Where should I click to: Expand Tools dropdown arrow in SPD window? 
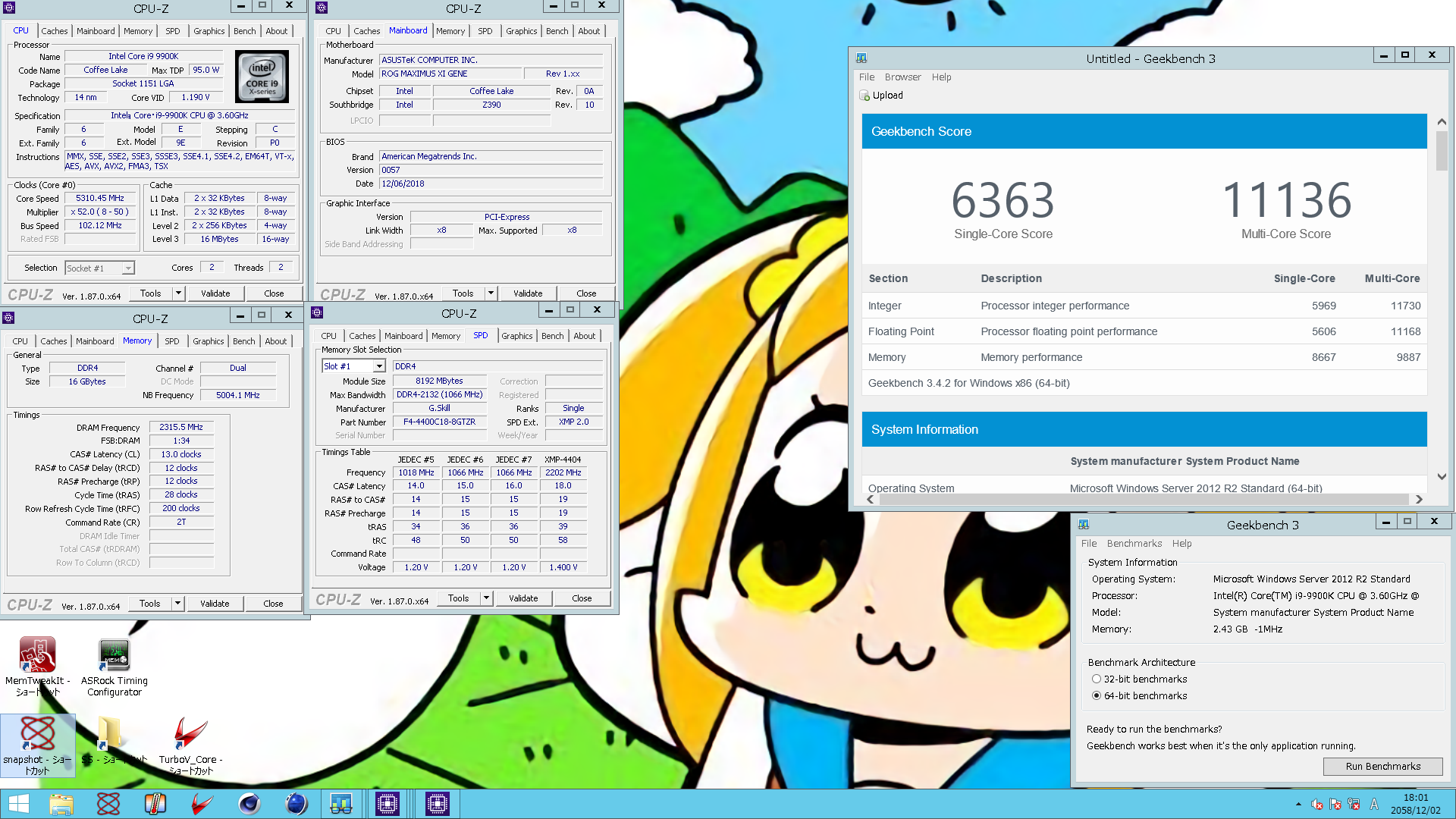pos(486,598)
